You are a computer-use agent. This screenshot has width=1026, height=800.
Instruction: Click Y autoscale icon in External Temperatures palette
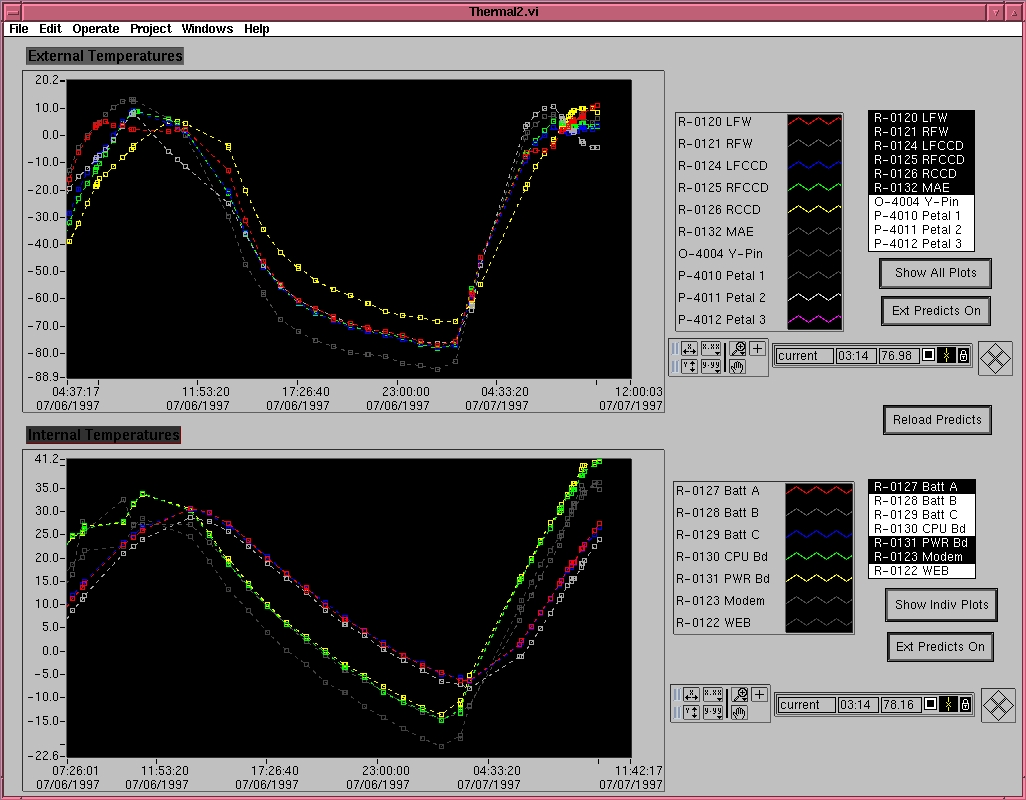coord(688,367)
